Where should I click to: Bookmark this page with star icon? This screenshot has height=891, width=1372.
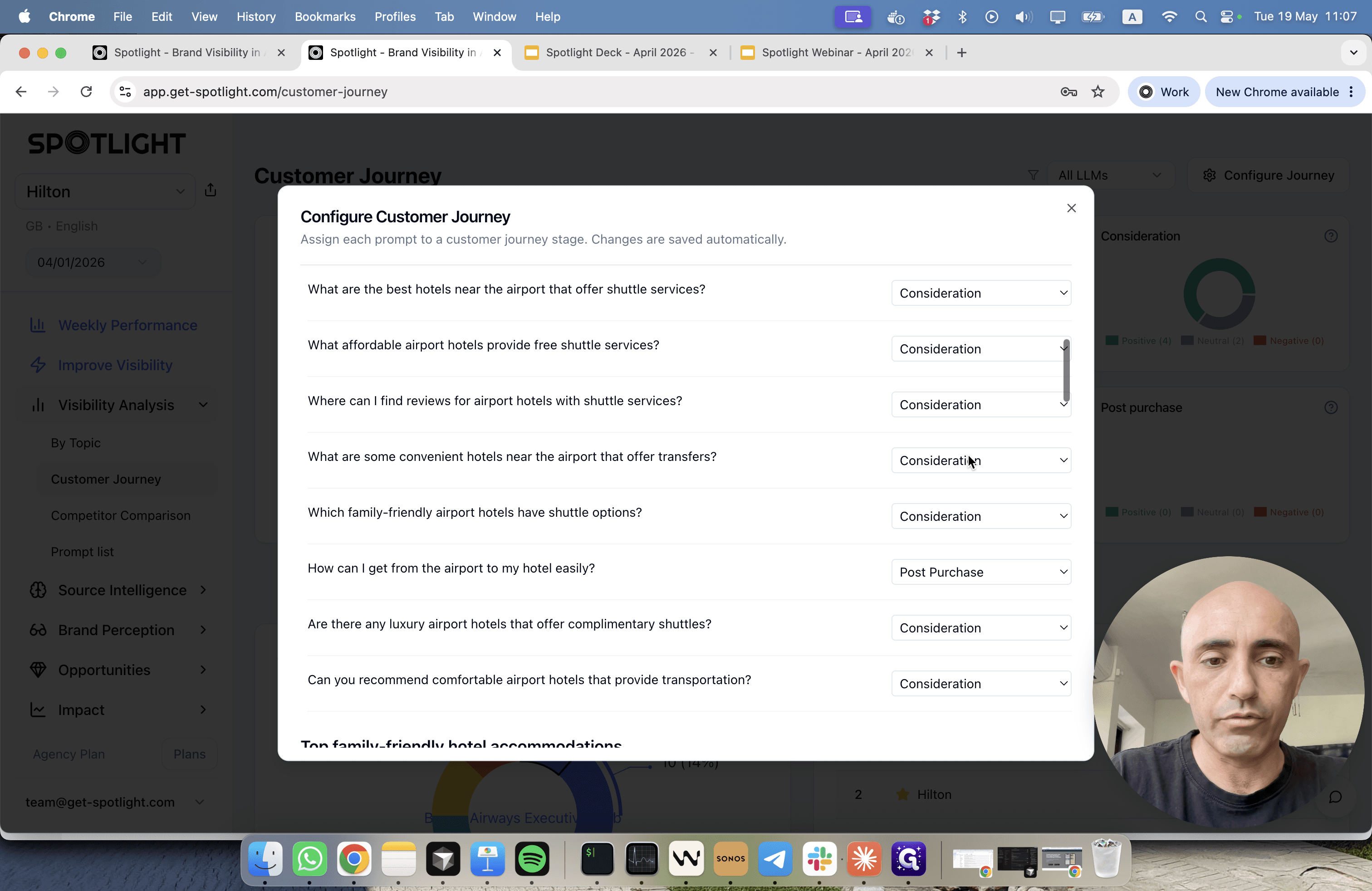1098,92
